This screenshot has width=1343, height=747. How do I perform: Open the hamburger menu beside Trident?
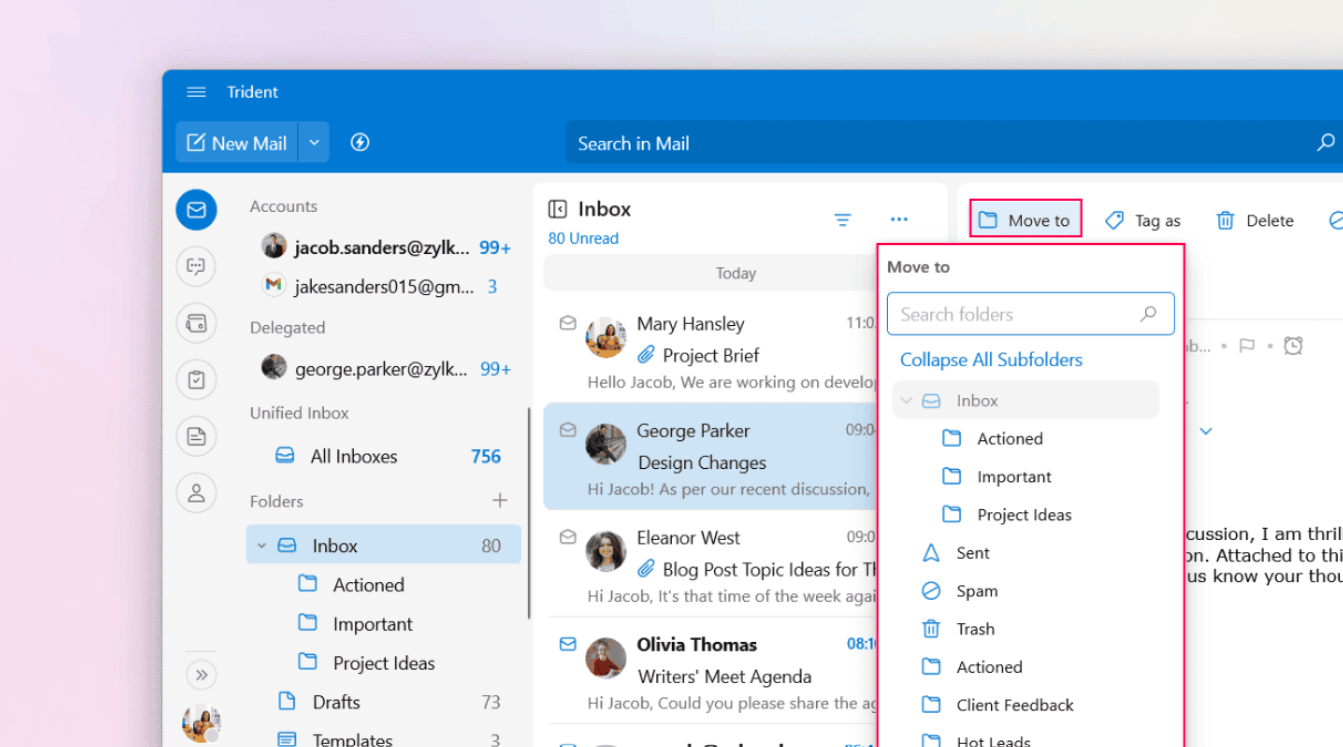coord(196,92)
